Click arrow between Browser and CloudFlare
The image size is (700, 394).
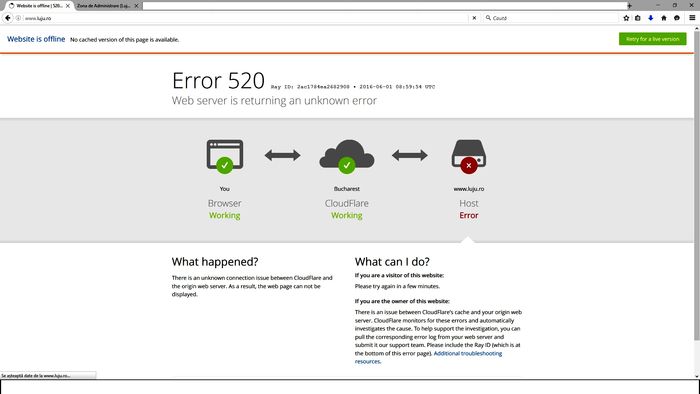(x=282, y=155)
